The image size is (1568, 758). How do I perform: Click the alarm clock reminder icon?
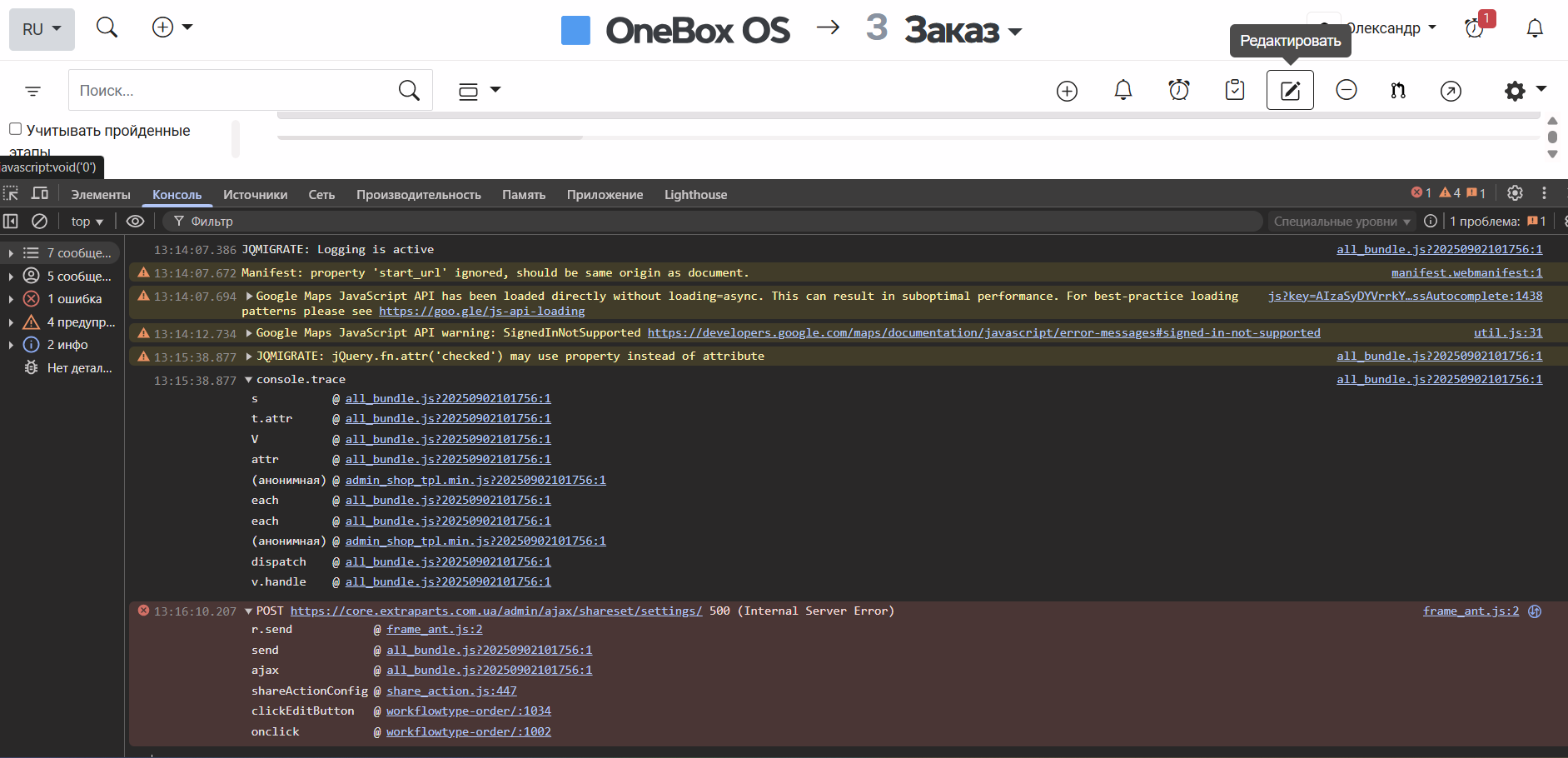1178,90
